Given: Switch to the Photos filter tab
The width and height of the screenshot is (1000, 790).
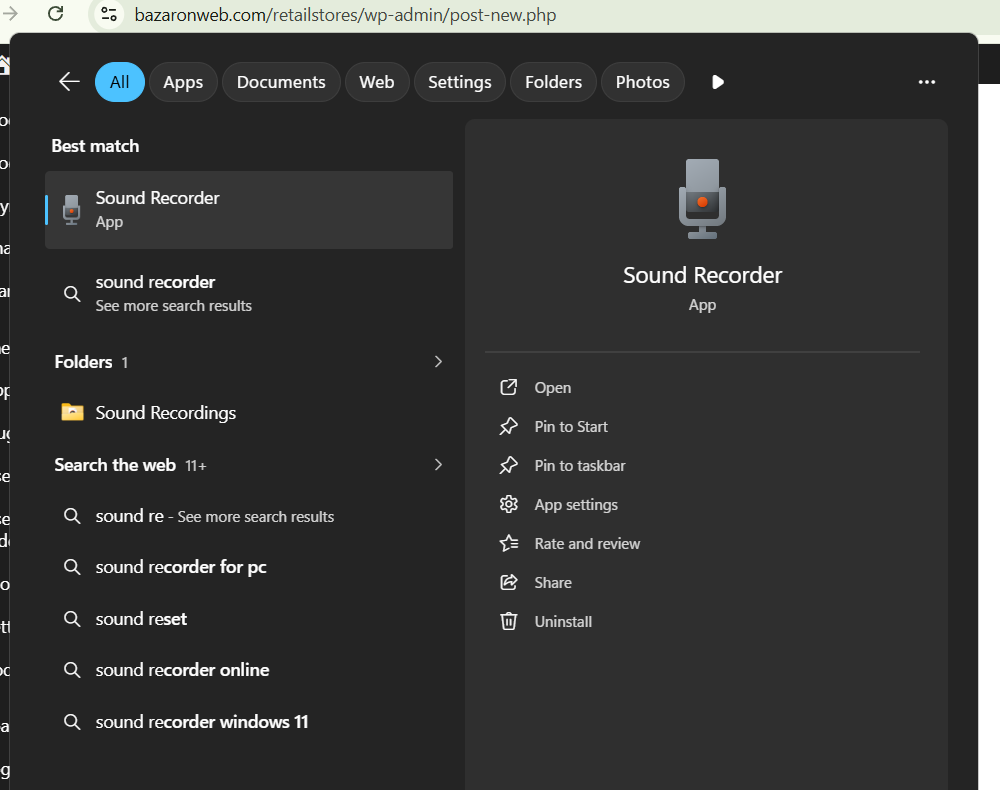Looking at the screenshot, I should tap(643, 82).
